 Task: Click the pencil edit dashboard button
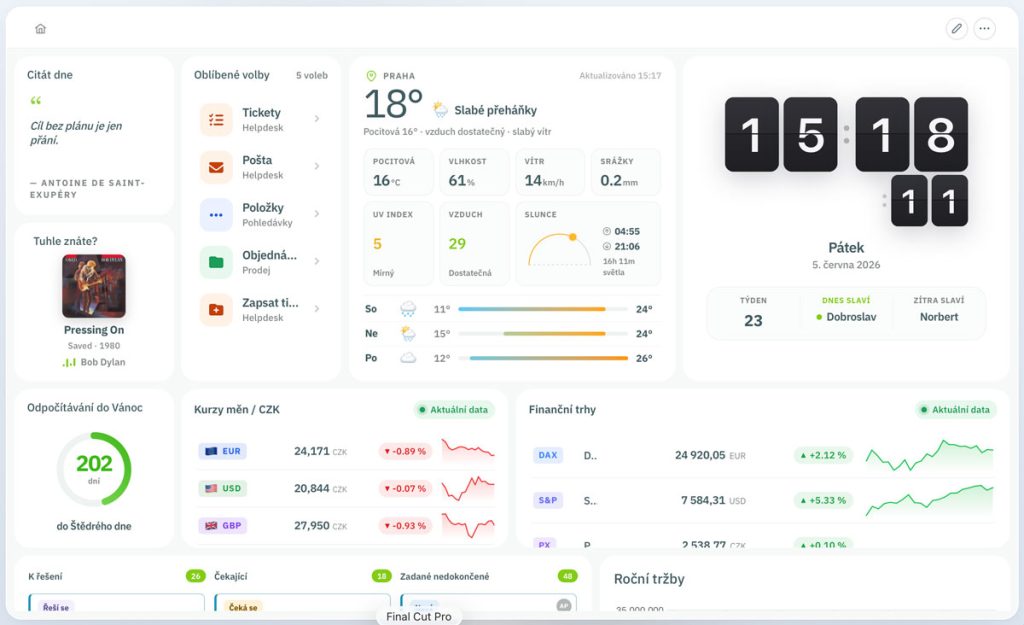(x=957, y=29)
